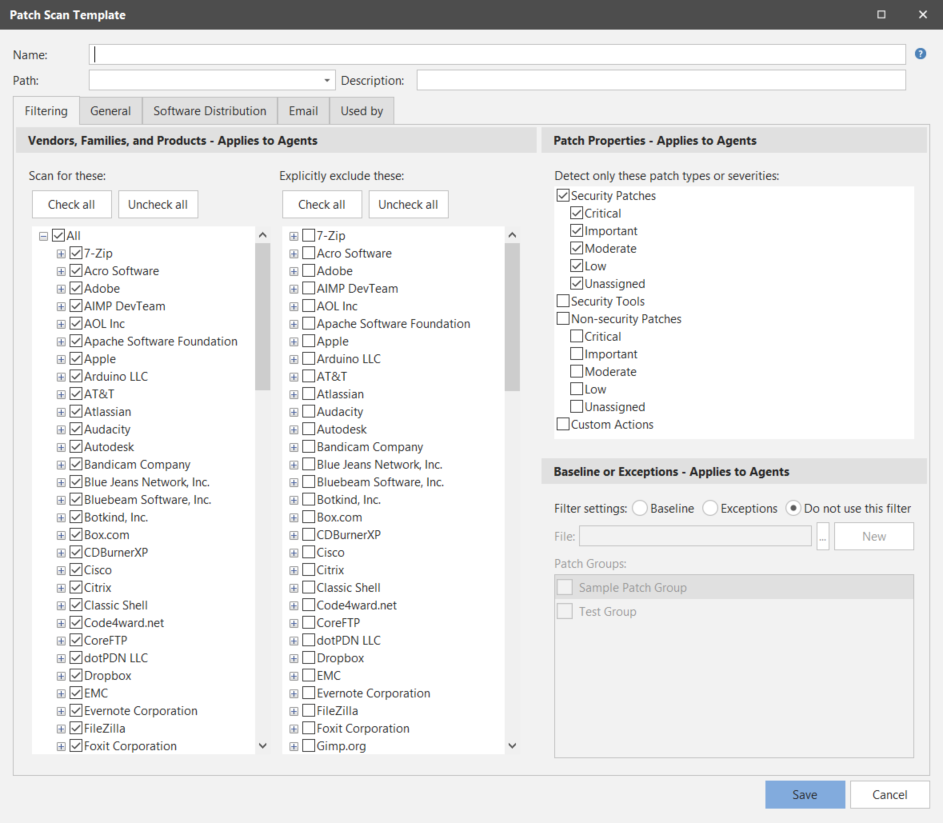Click the file browse ellipsis button
Viewport: 943px width, 823px height.
coord(823,536)
